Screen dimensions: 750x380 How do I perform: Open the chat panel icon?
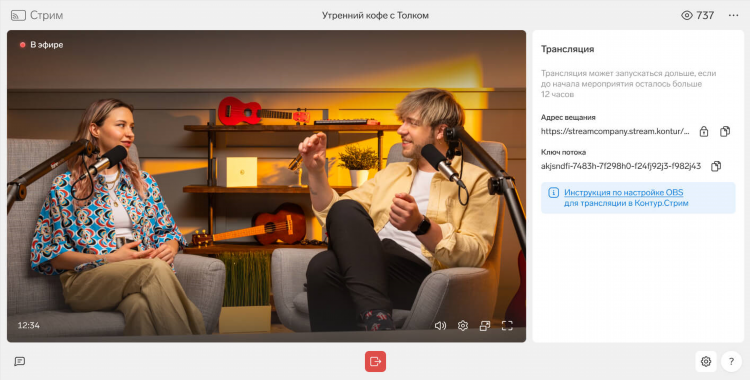pyautogui.click(x=20, y=361)
